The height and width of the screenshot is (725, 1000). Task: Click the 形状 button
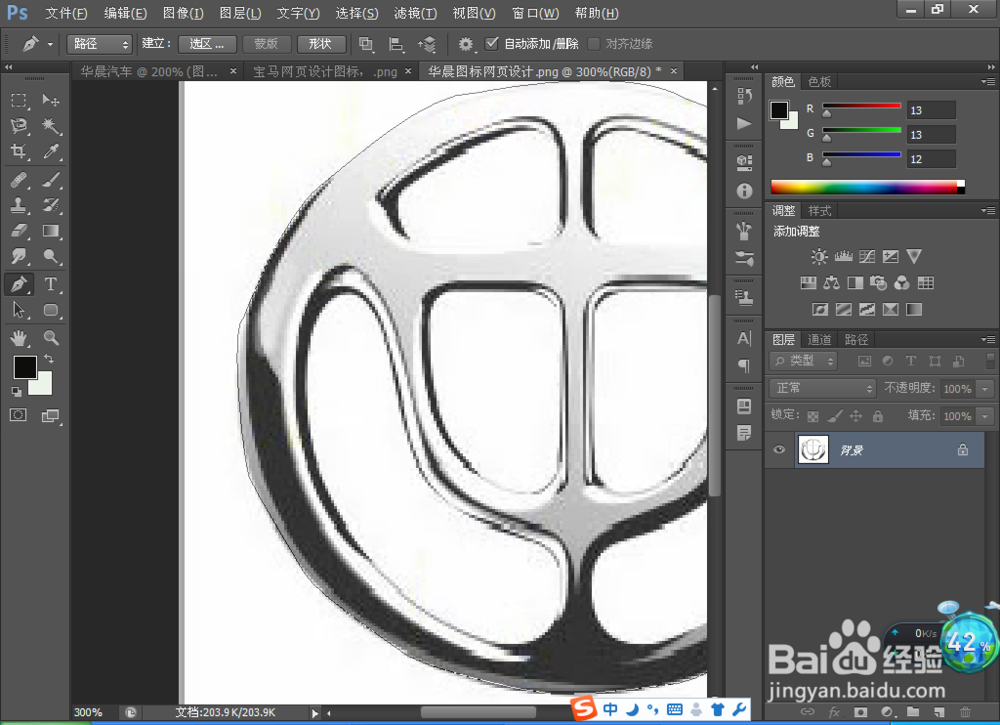tap(321, 44)
